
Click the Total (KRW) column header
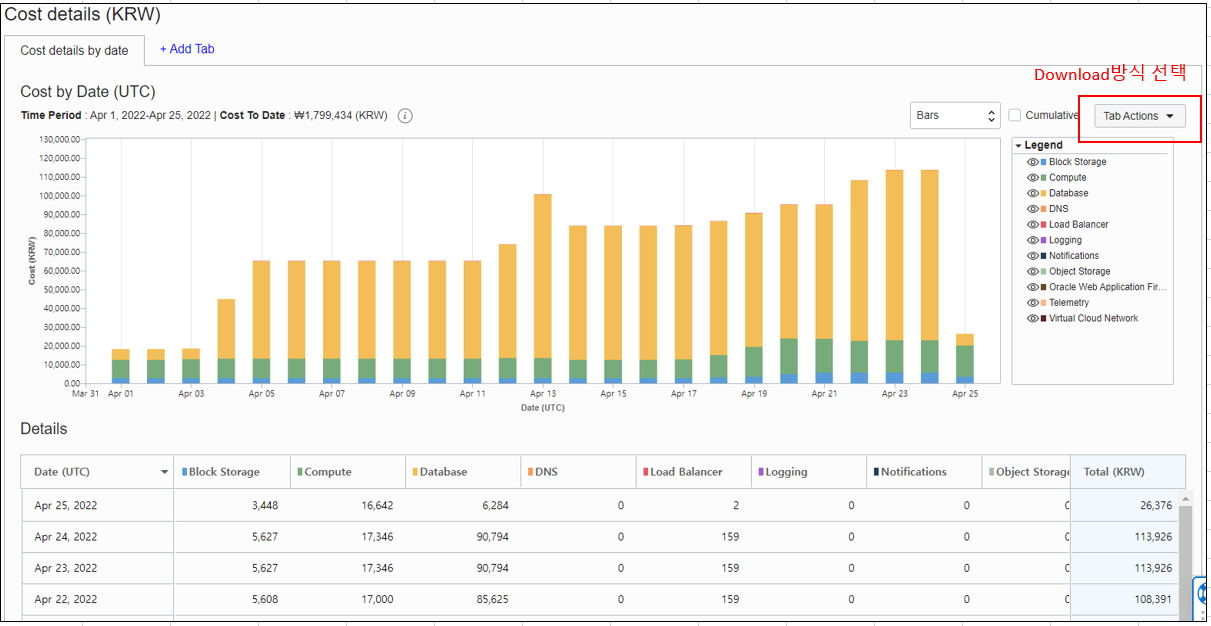point(1128,472)
